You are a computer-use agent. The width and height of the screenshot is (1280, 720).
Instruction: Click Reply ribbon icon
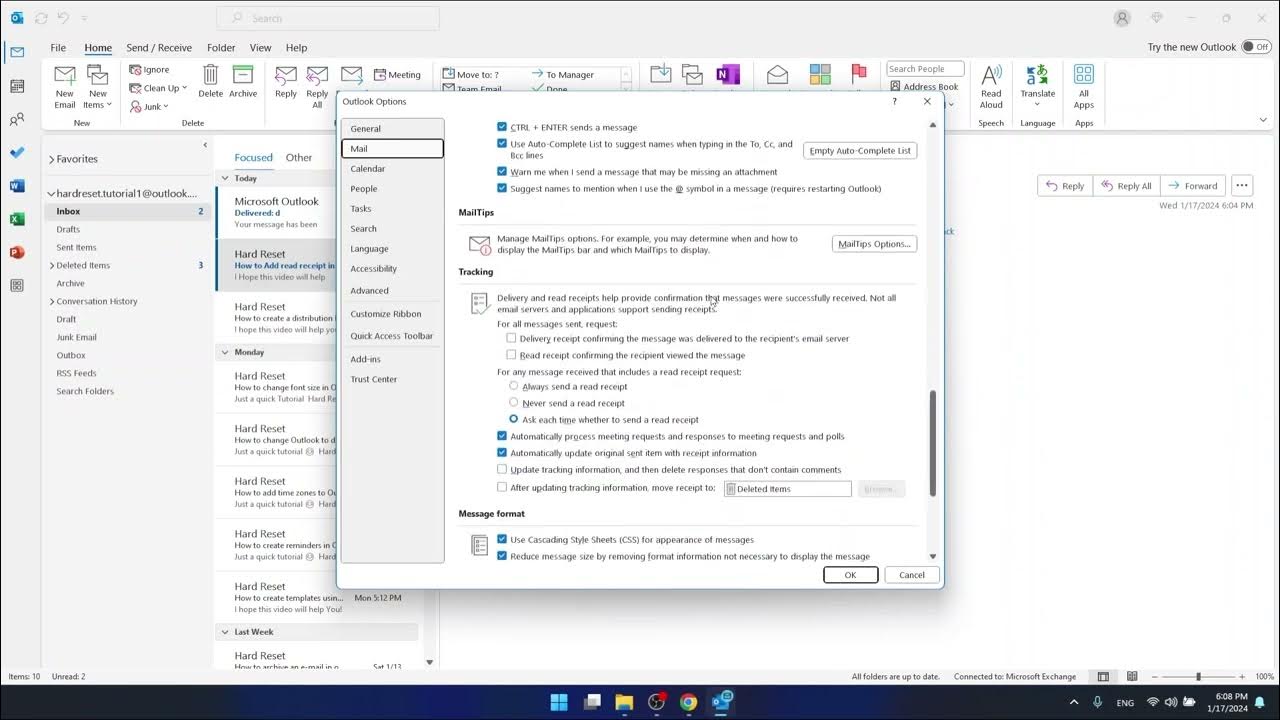286,75
